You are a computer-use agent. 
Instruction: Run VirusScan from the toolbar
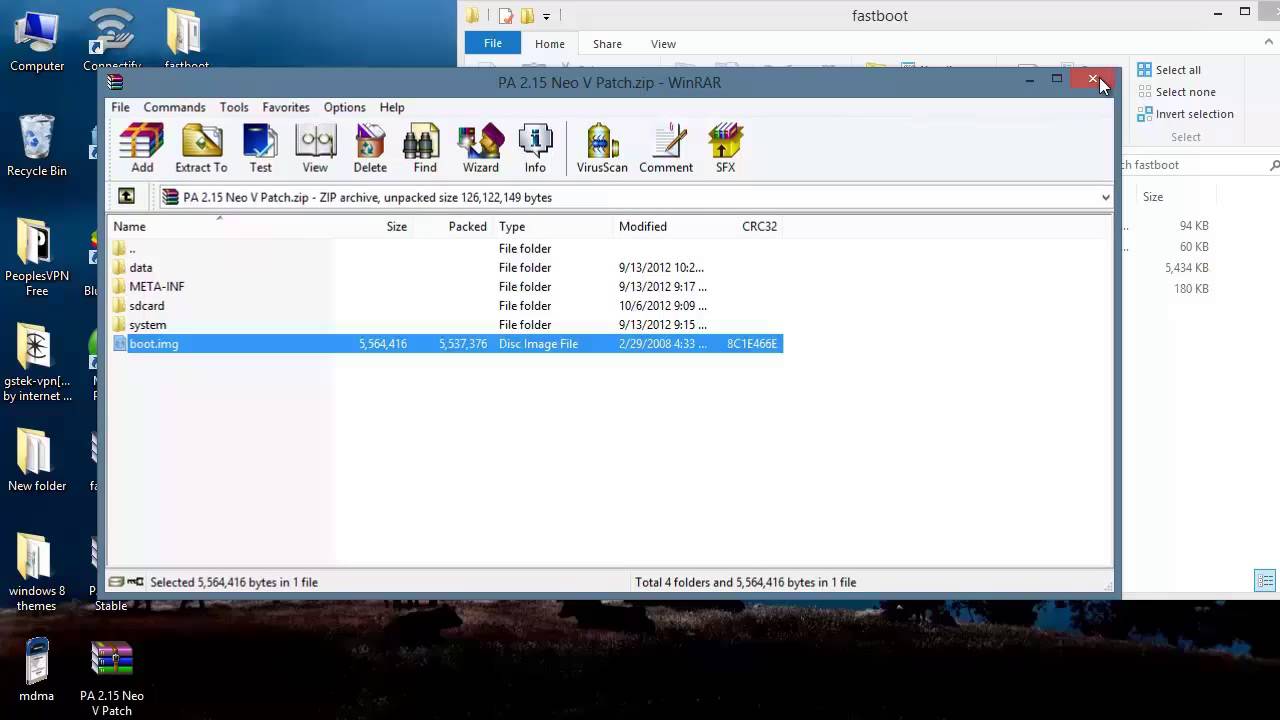pos(602,148)
